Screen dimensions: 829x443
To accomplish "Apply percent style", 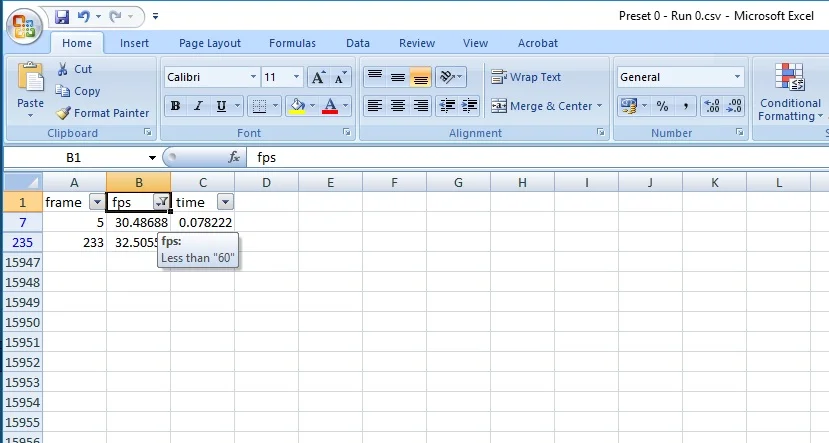I will [x=662, y=106].
